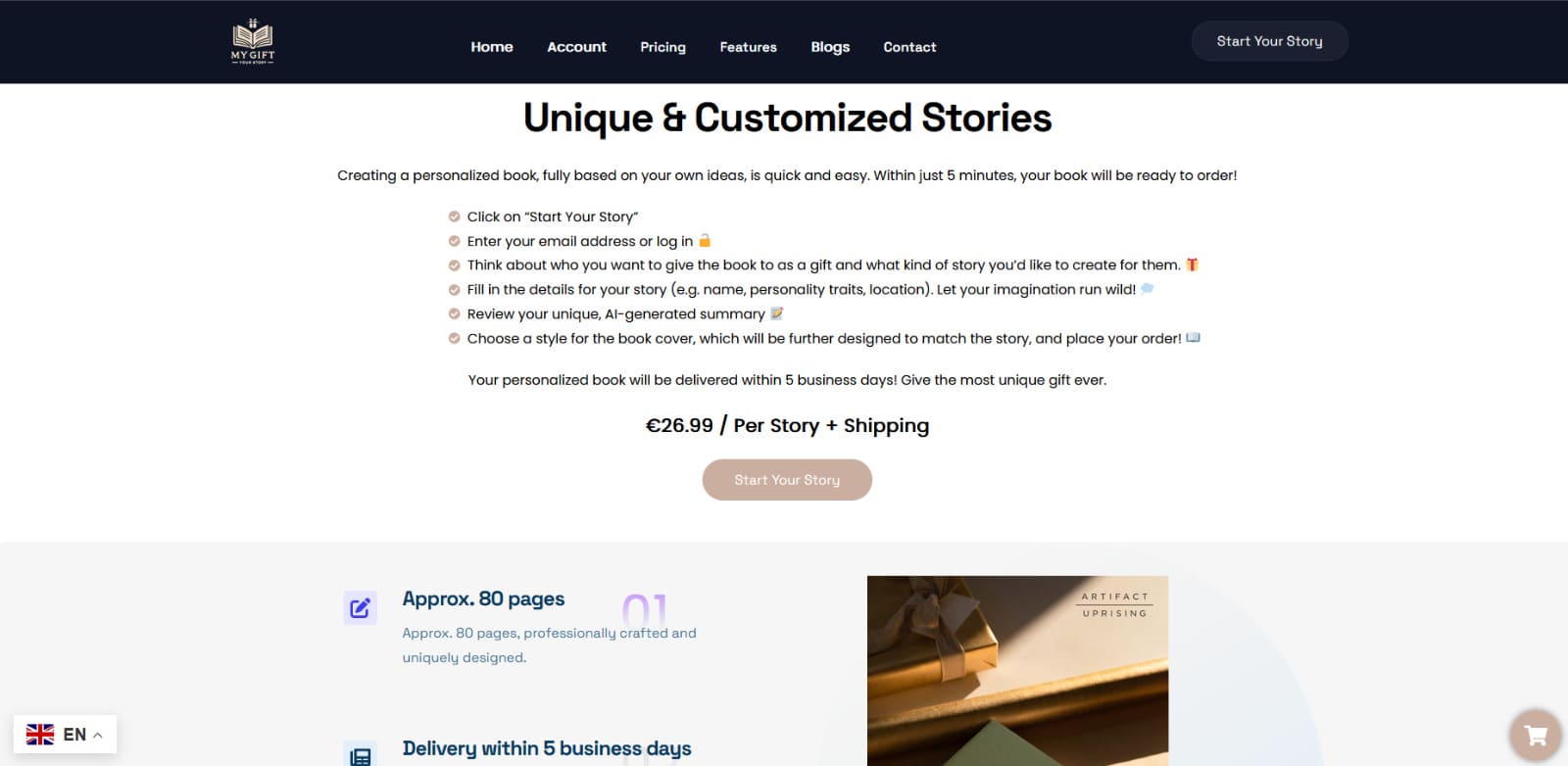Click the Delivery within 5 business days heading
The height and width of the screenshot is (766, 1568).
point(547,748)
